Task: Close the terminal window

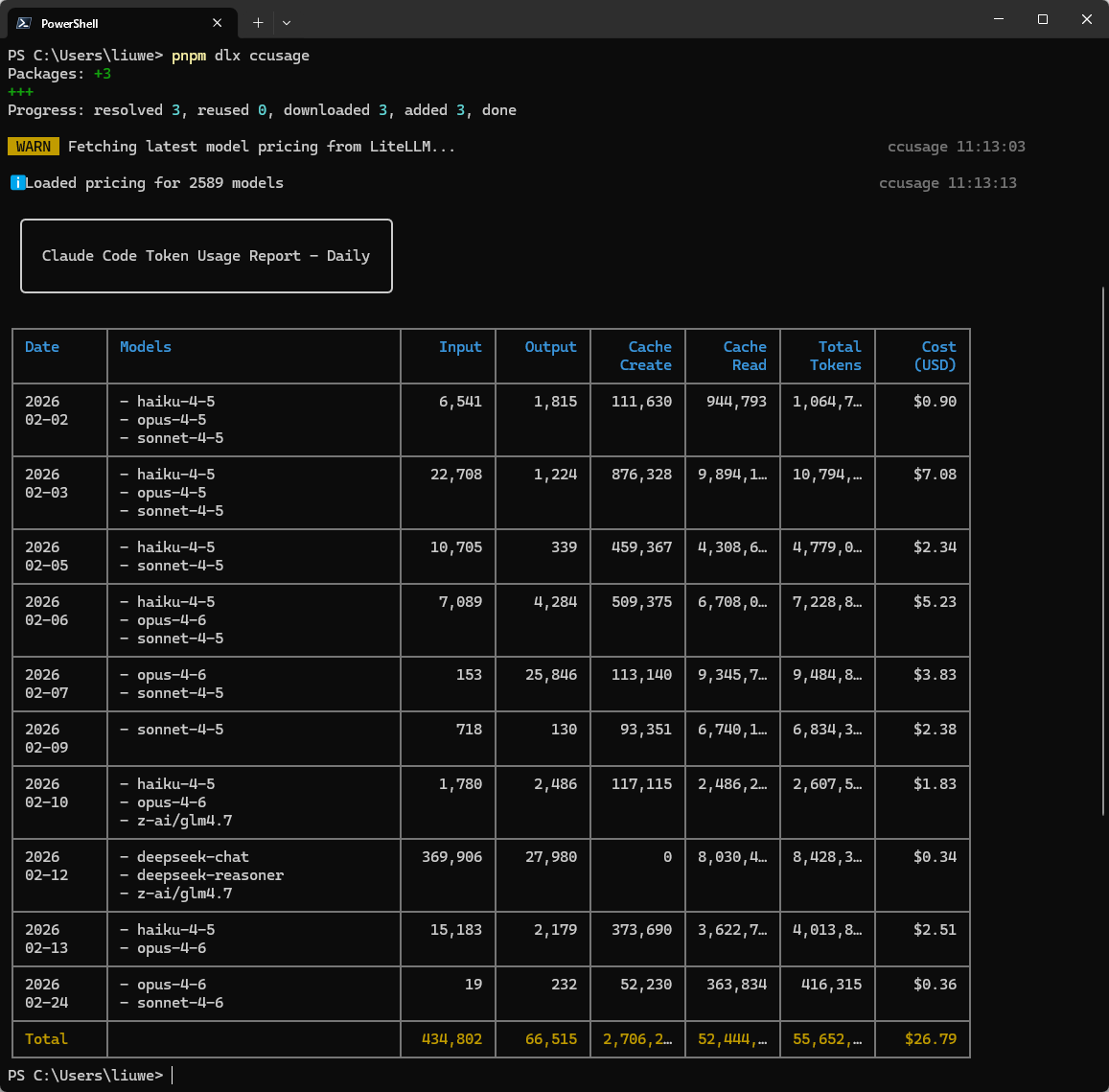Action: 1086,19
